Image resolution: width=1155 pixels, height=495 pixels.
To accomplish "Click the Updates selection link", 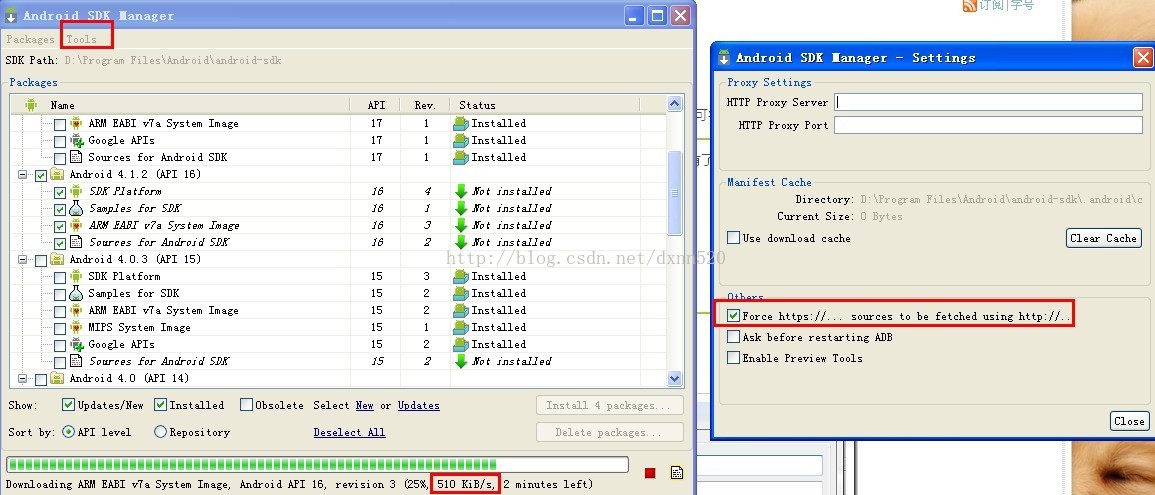I will point(418,405).
